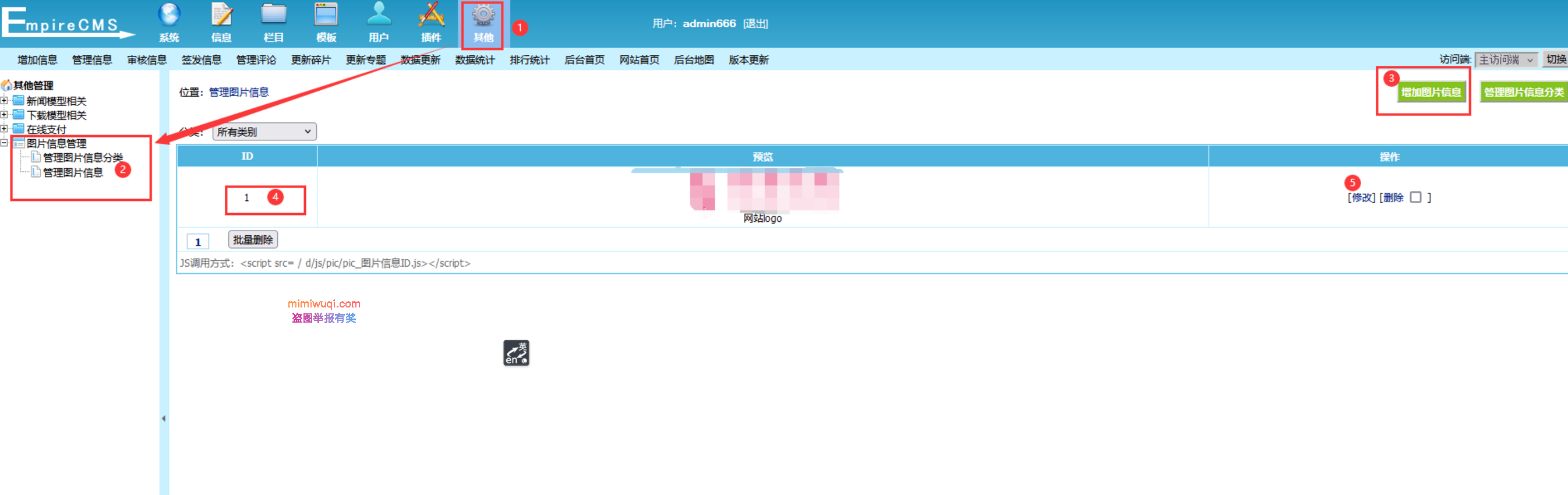This screenshot has width=1568, height=495.
Task: Click the input method en floating icon
Action: pos(516,352)
